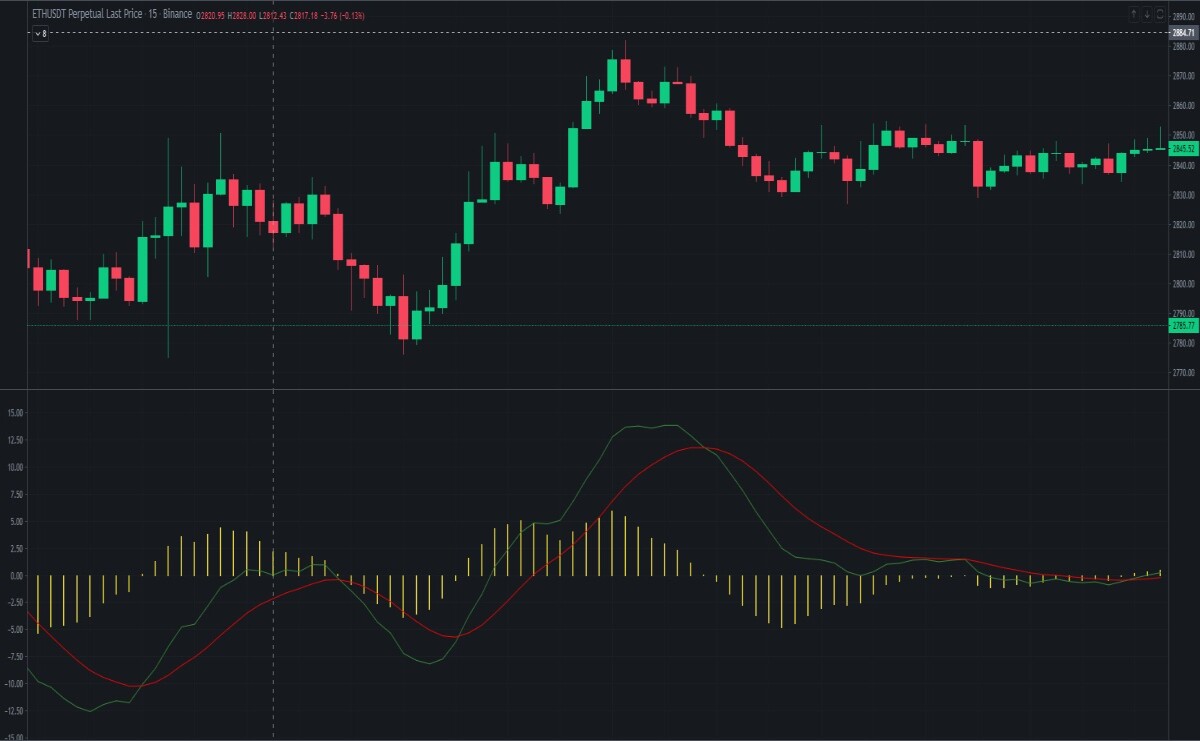The height and width of the screenshot is (741, 1200).
Task: Click the 15.00 indicator axis label
Action: pos(15,412)
